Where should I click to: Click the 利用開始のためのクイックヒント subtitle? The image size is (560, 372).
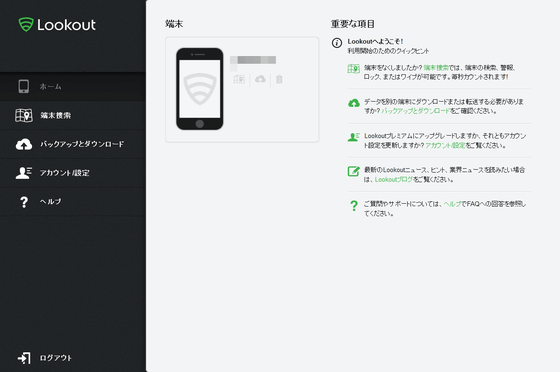pyautogui.click(x=388, y=51)
